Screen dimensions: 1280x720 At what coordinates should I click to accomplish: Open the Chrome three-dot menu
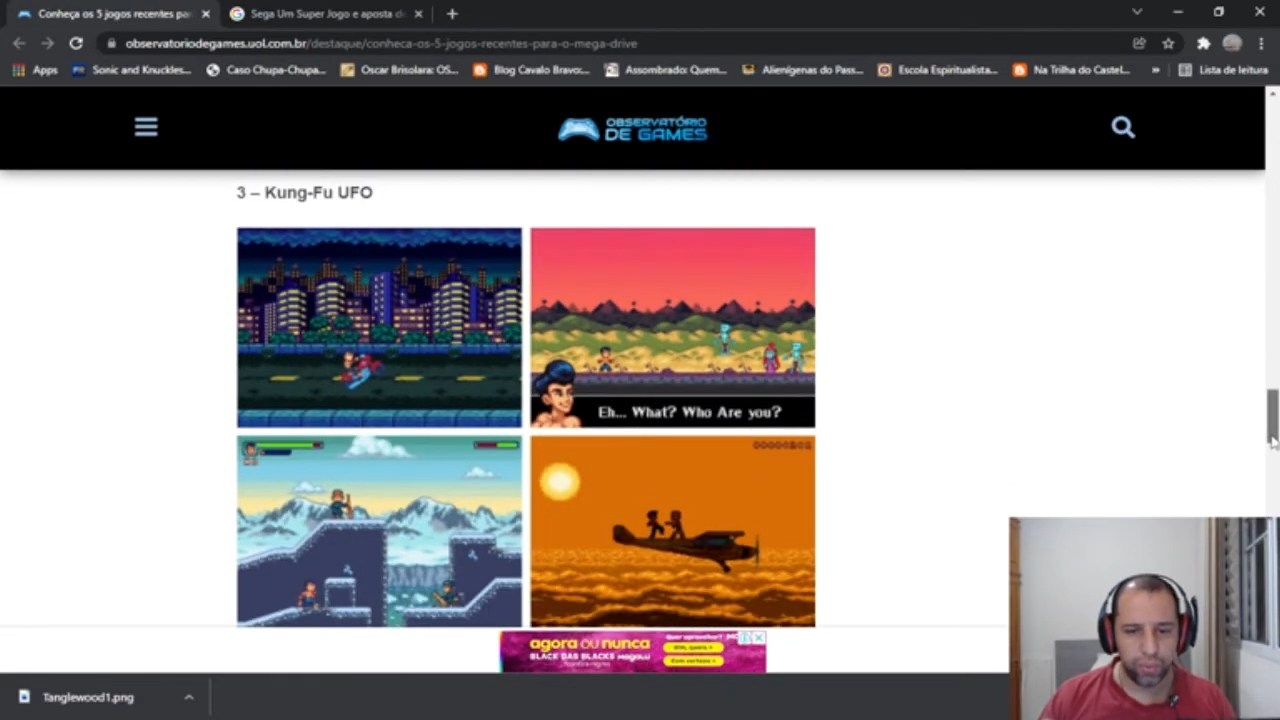[x=1261, y=43]
